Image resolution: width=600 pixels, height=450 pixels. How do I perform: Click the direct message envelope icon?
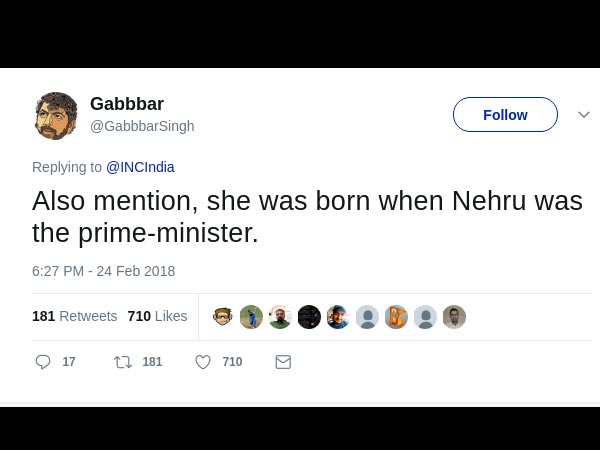point(283,362)
